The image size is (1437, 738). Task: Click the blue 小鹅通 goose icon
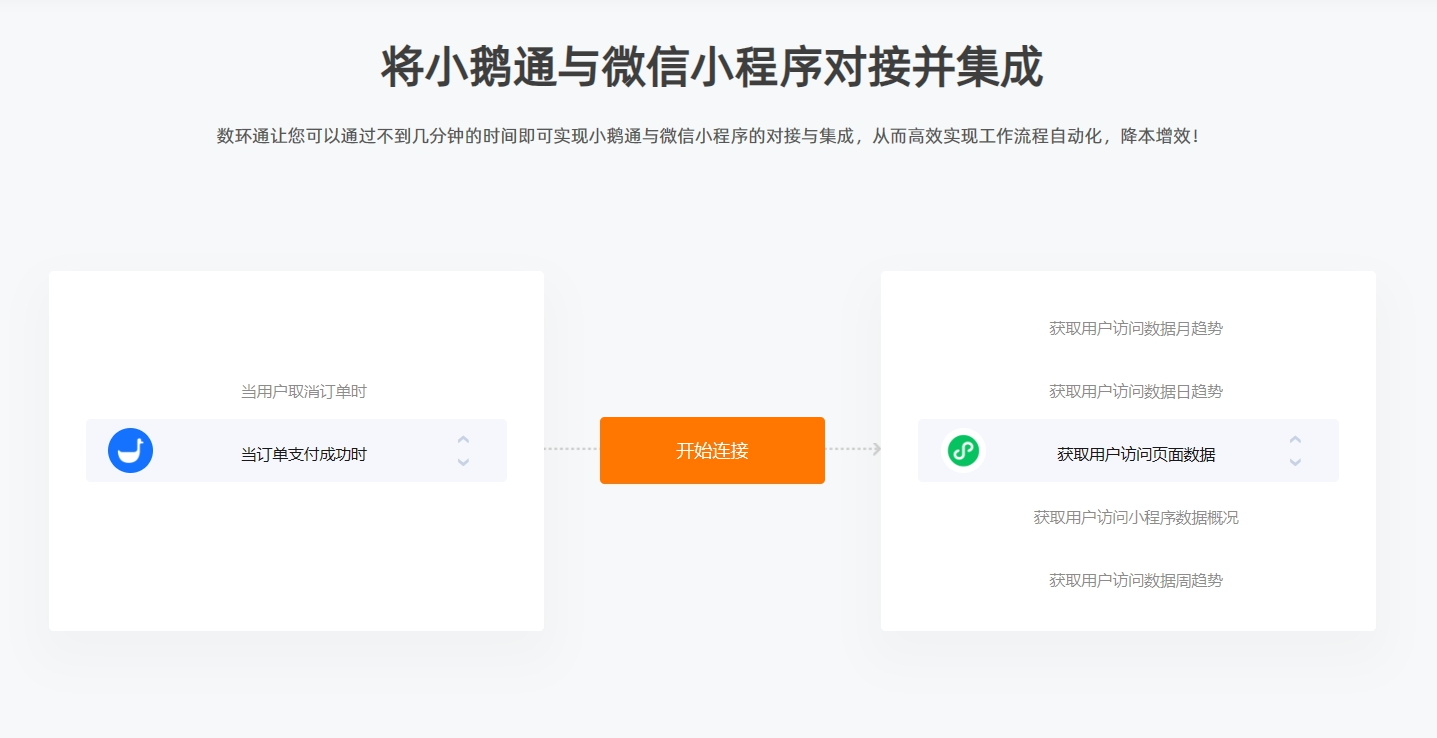click(130, 450)
